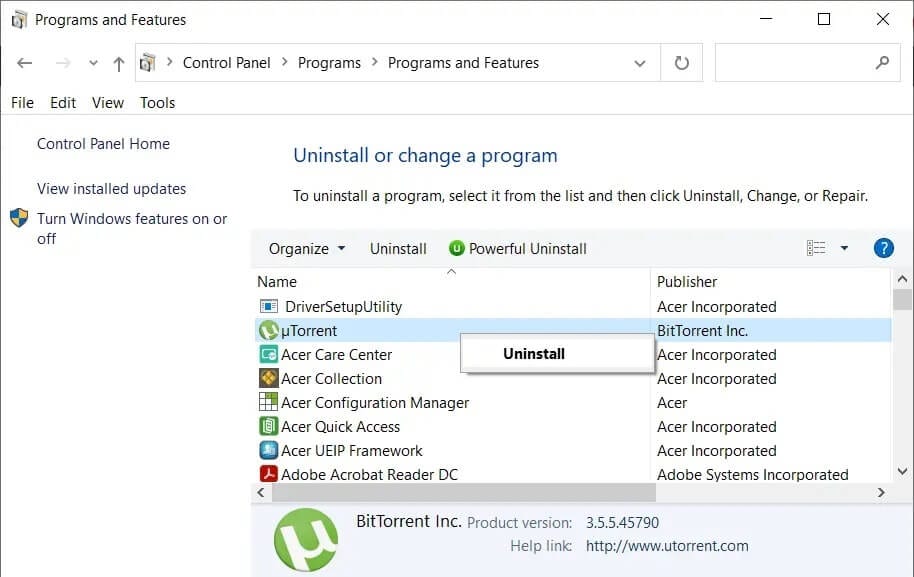Viewport: 914px width, 577px height.
Task: Select the Acer UEIP Framework icon
Action: point(268,450)
